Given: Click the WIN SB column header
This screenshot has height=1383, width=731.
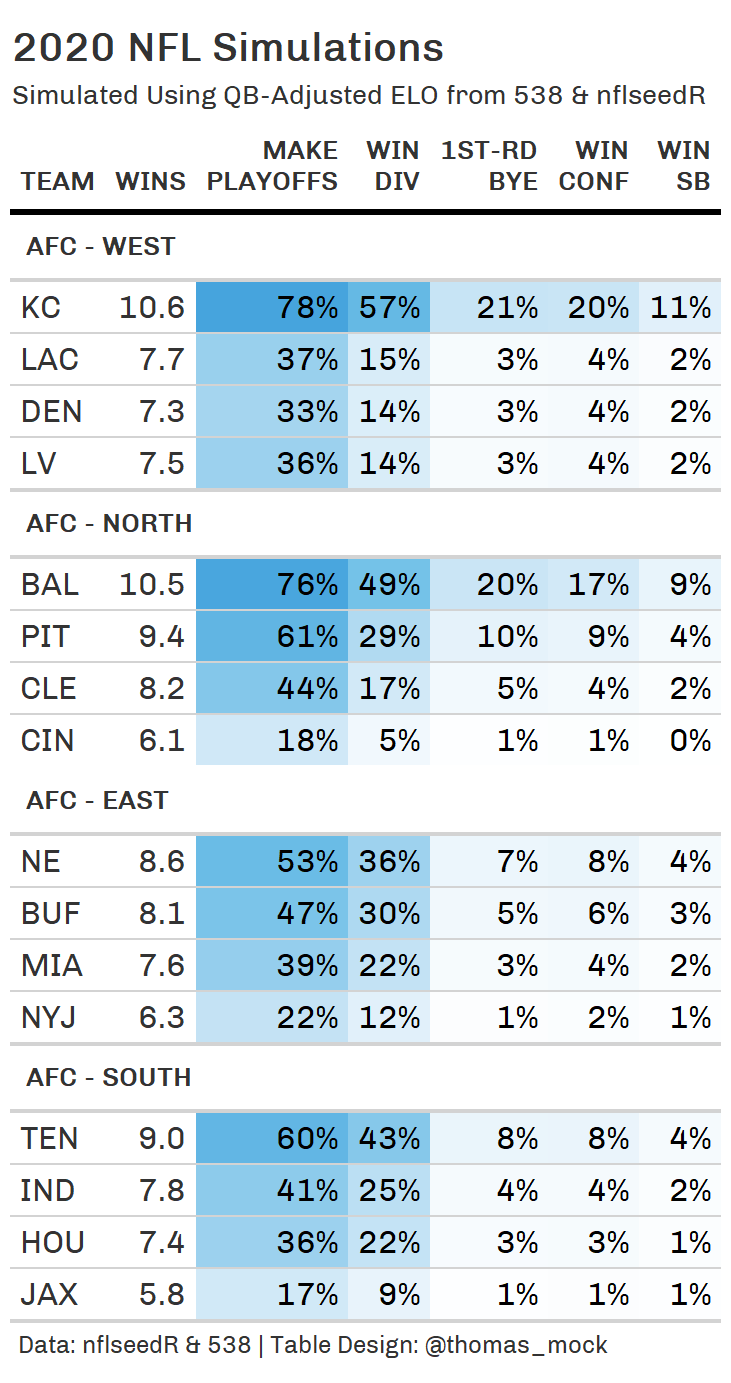Looking at the screenshot, I should pyautogui.click(x=684, y=166).
